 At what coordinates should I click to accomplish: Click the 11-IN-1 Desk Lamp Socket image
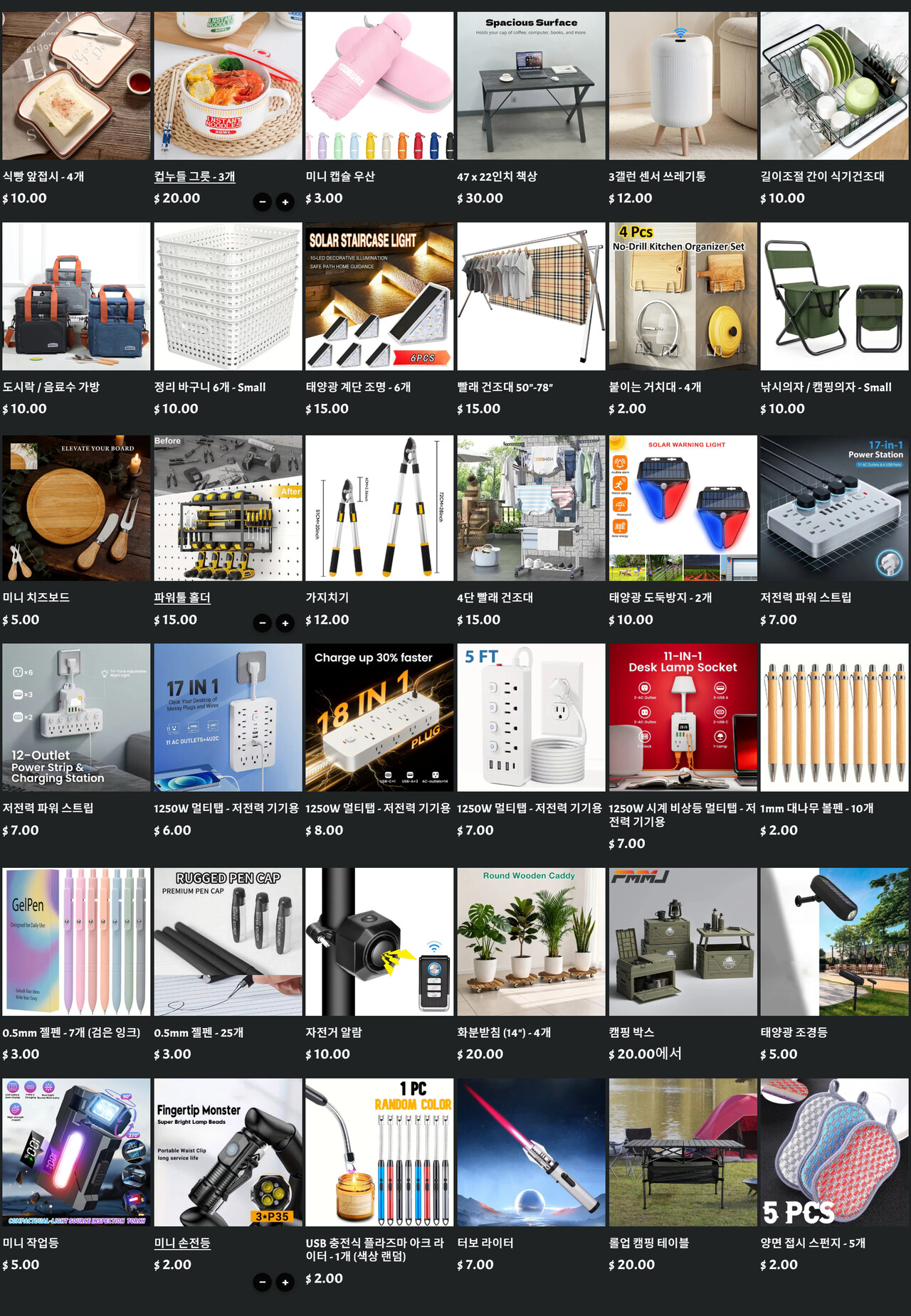(683, 717)
